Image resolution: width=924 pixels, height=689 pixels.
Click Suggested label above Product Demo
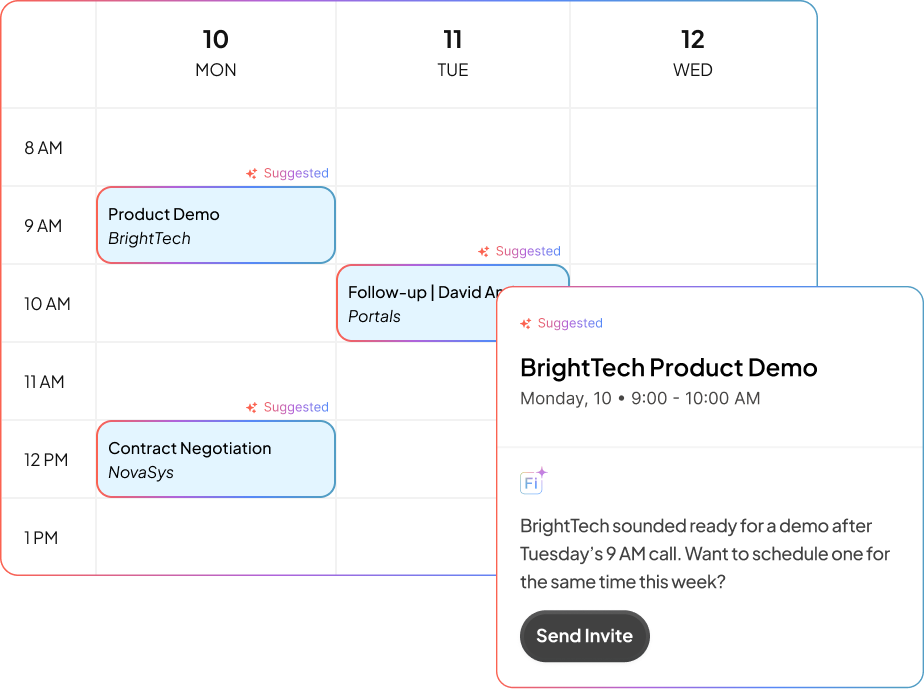(296, 173)
